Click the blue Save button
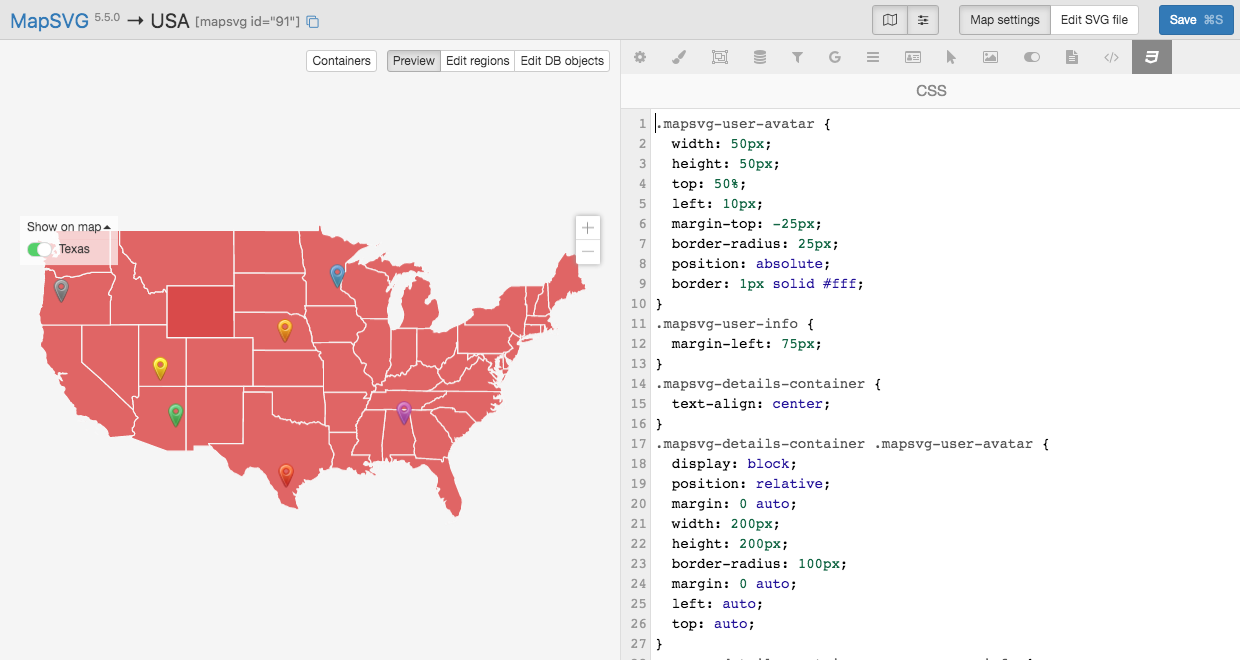The height and width of the screenshot is (660, 1240). (x=1195, y=20)
